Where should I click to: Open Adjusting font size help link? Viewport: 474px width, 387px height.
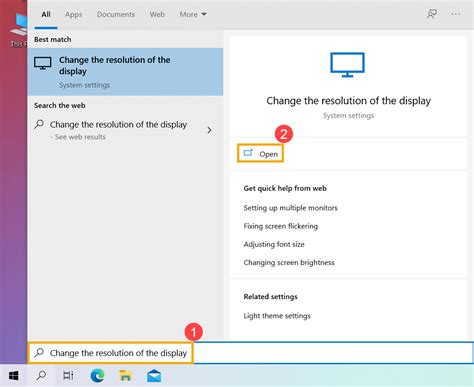pyautogui.click(x=274, y=244)
